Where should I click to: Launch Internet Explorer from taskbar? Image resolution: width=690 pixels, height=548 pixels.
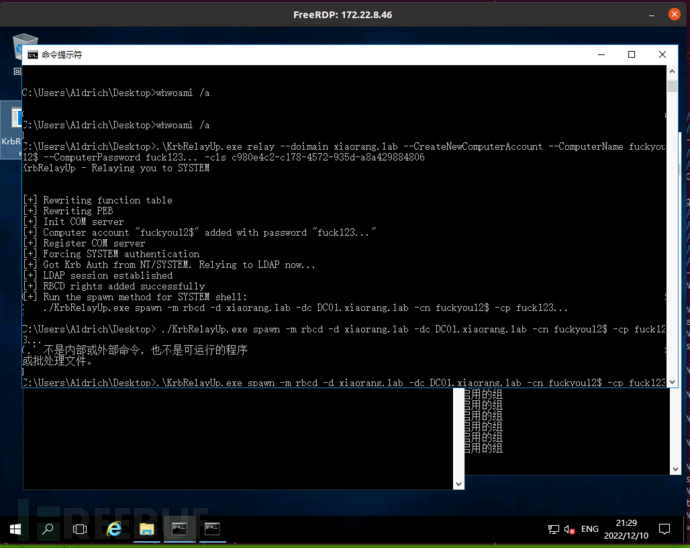click(x=114, y=529)
